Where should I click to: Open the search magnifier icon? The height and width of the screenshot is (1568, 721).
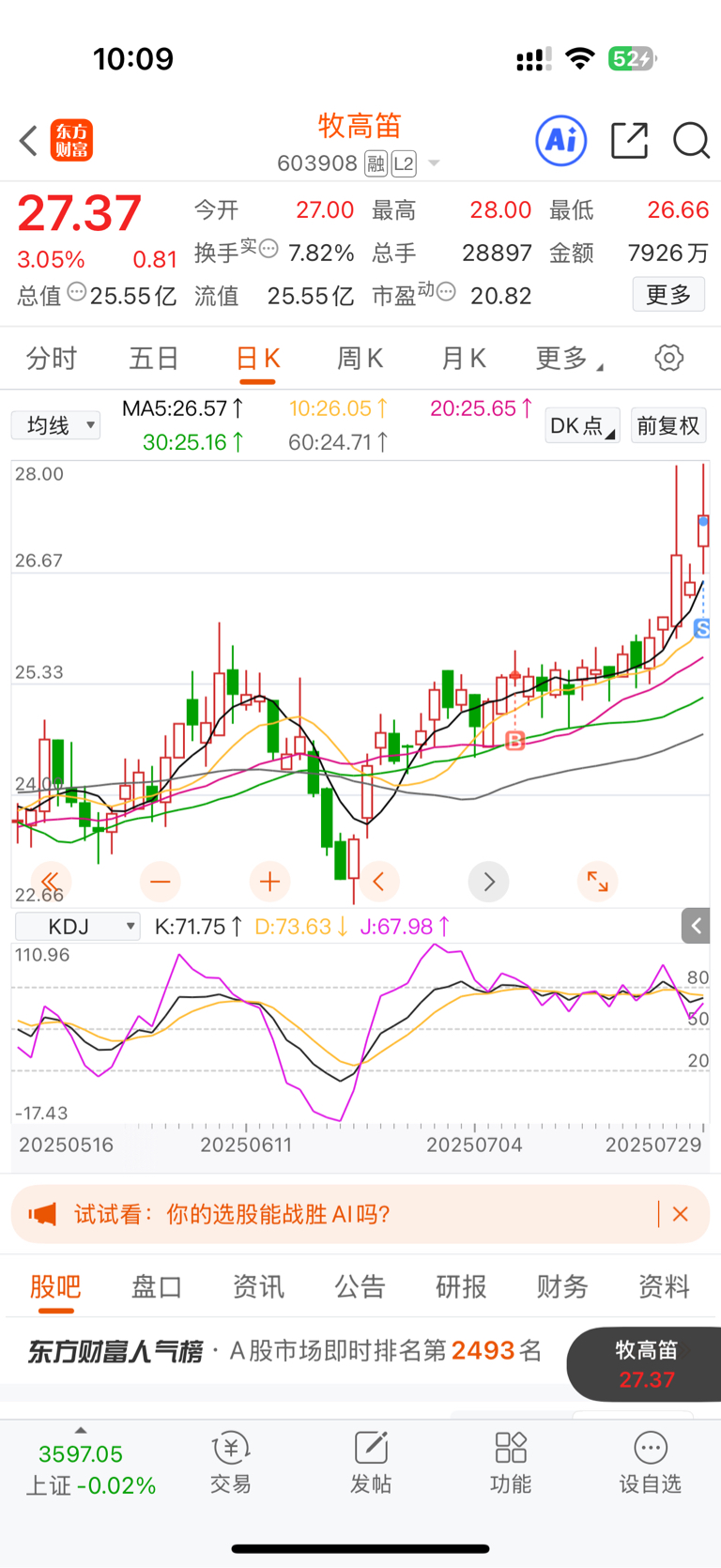pos(691,141)
